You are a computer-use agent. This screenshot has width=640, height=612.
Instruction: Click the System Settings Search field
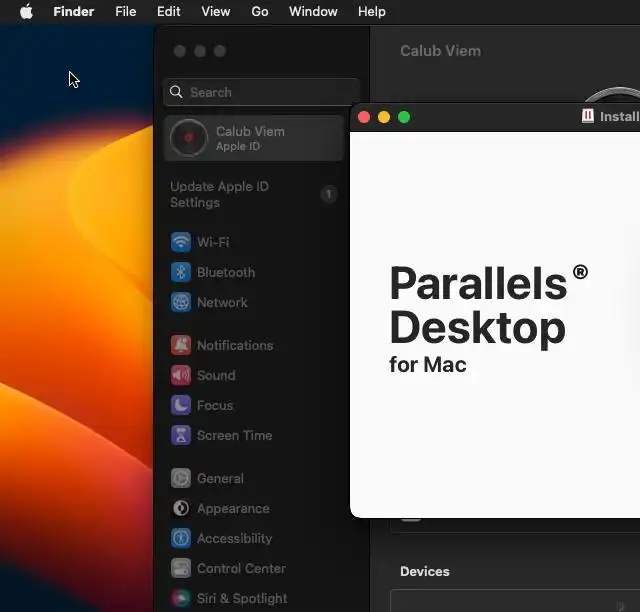(261, 92)
